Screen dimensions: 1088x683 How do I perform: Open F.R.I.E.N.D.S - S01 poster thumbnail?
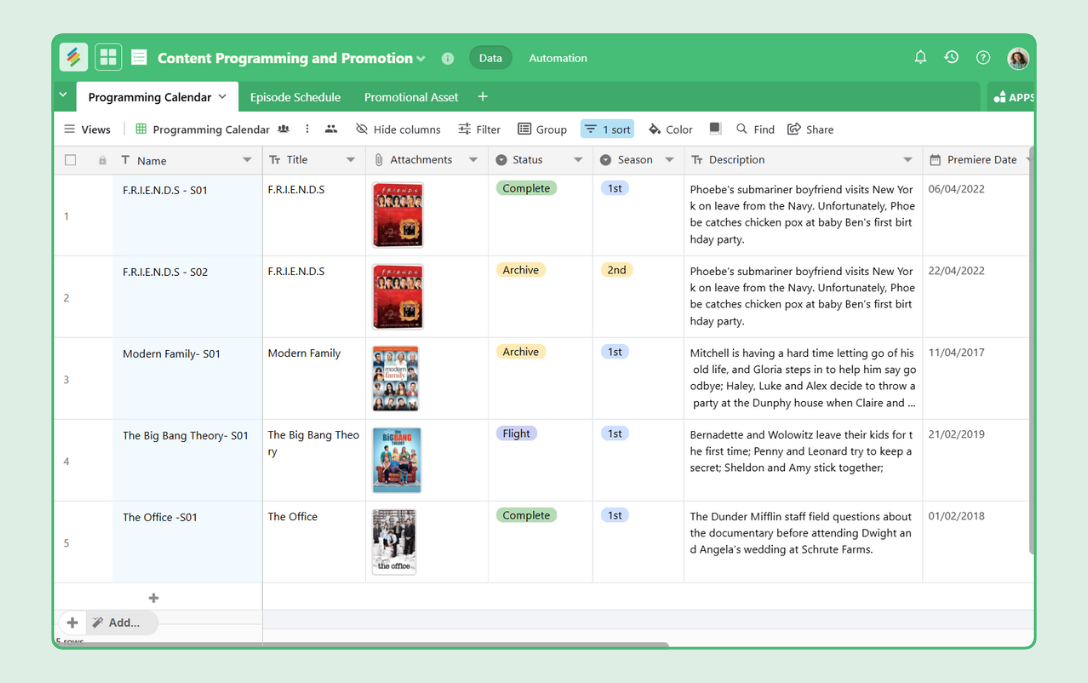[x=398, y=215]
